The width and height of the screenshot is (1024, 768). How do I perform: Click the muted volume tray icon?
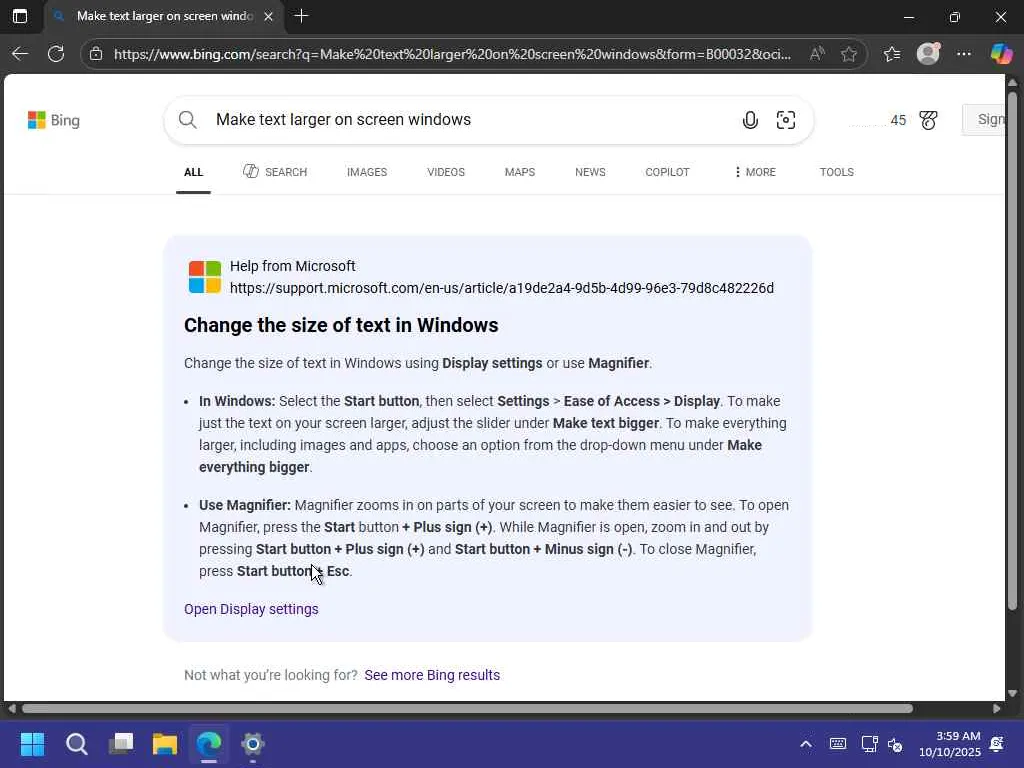pyautogui.click(x=895, y=744)
